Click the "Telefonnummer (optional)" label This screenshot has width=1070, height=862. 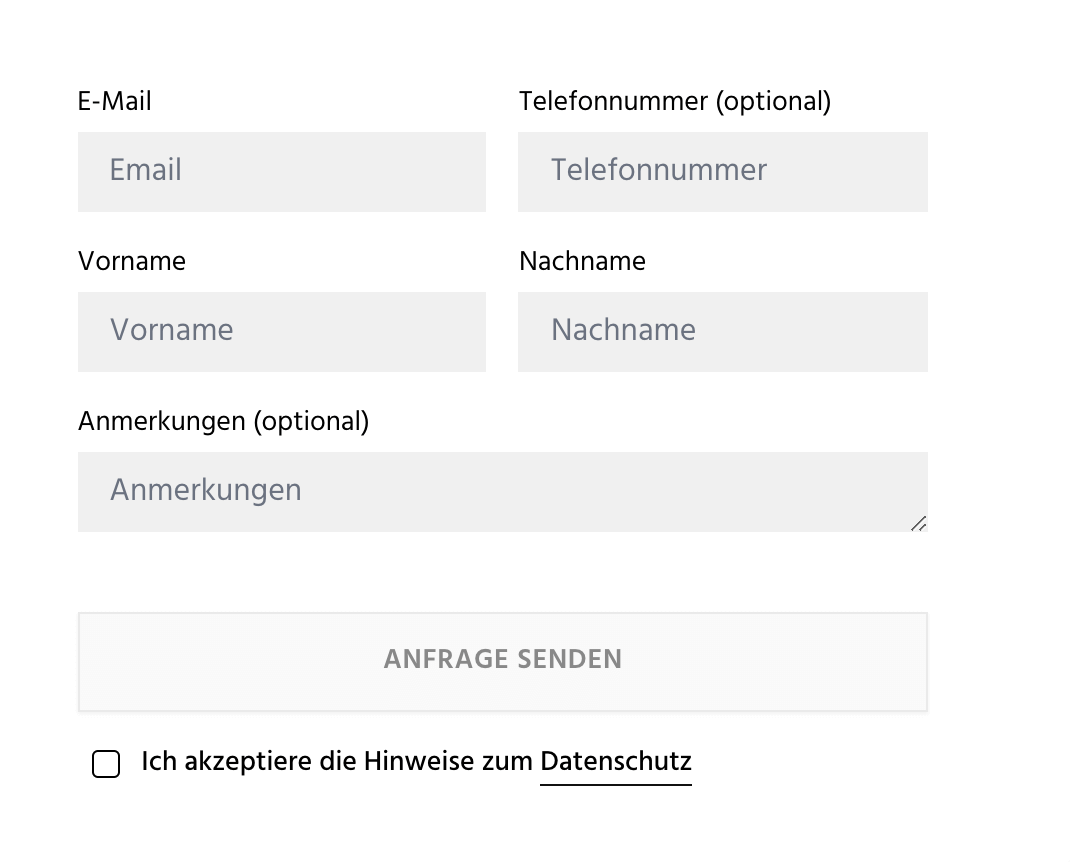pos(675,101)
